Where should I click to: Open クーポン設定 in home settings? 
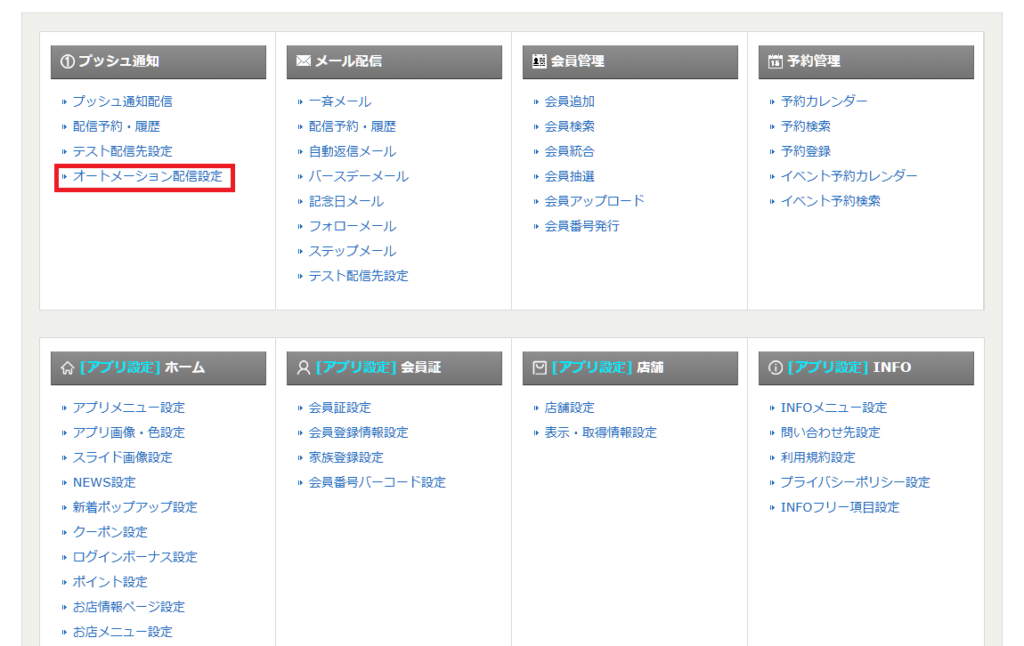coord(110,532)
